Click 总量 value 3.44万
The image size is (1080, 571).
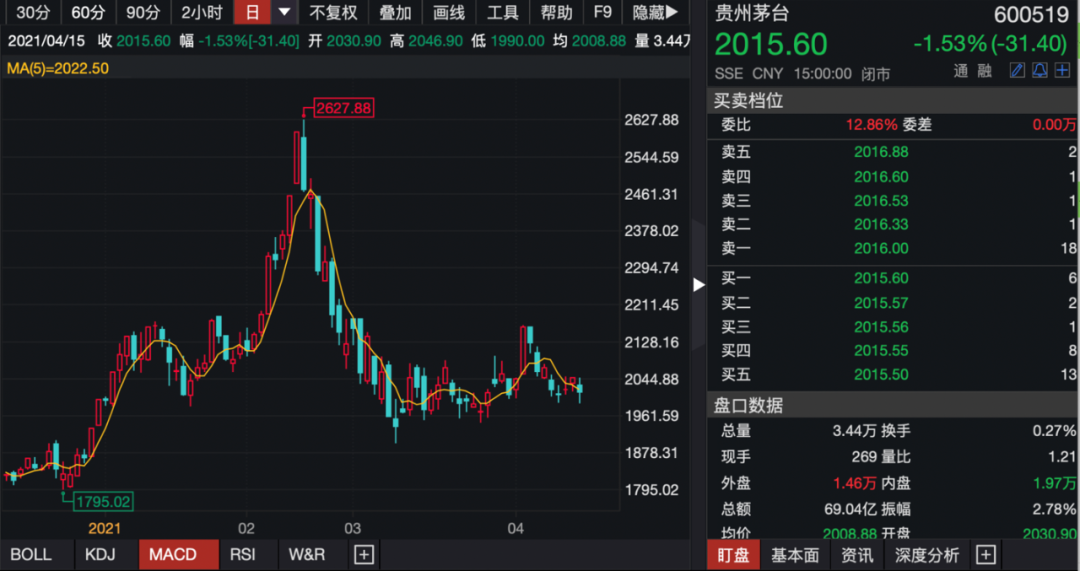854,431
